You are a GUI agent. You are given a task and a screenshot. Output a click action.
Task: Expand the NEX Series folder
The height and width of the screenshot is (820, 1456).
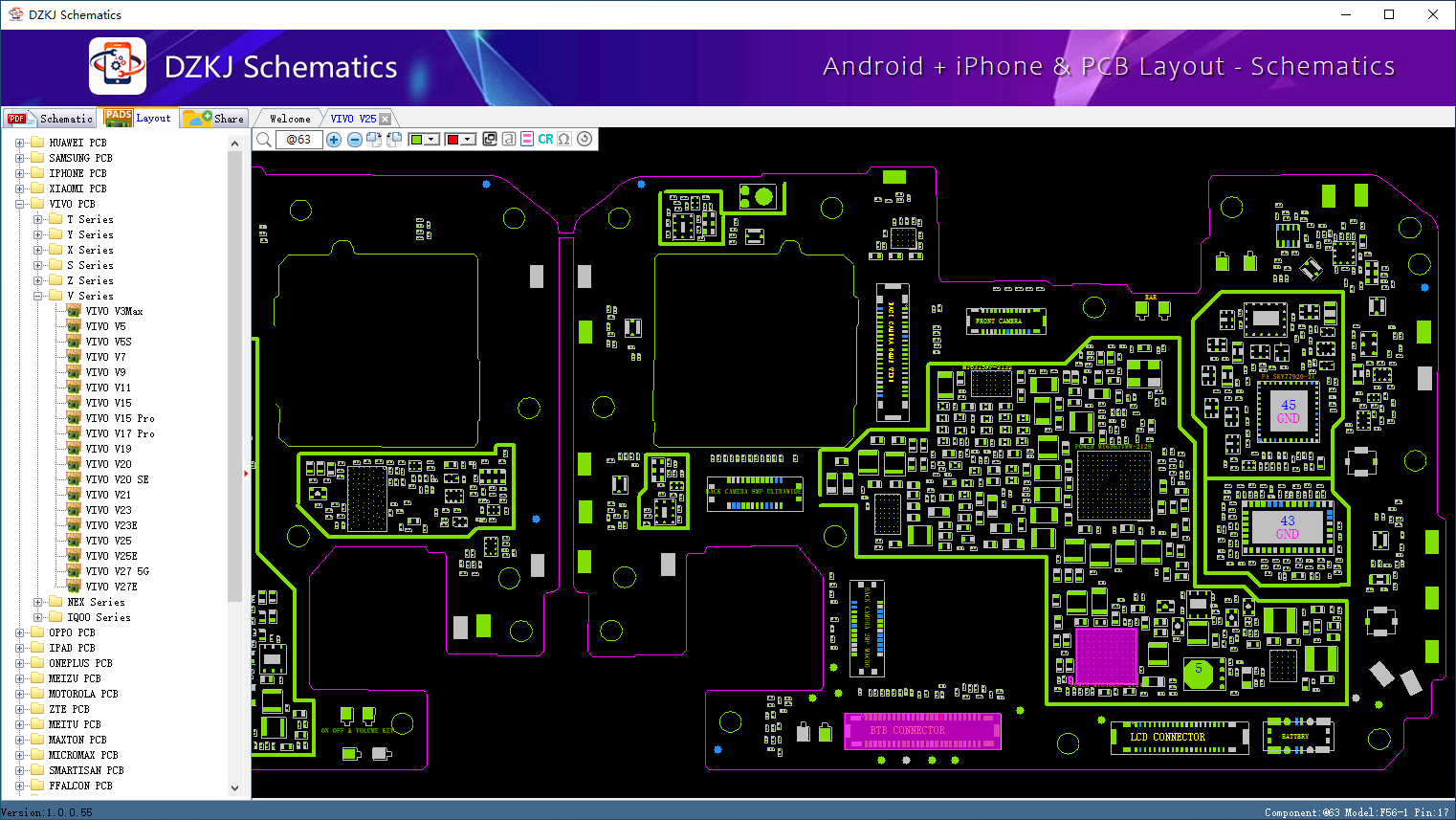tap(37, 602)
